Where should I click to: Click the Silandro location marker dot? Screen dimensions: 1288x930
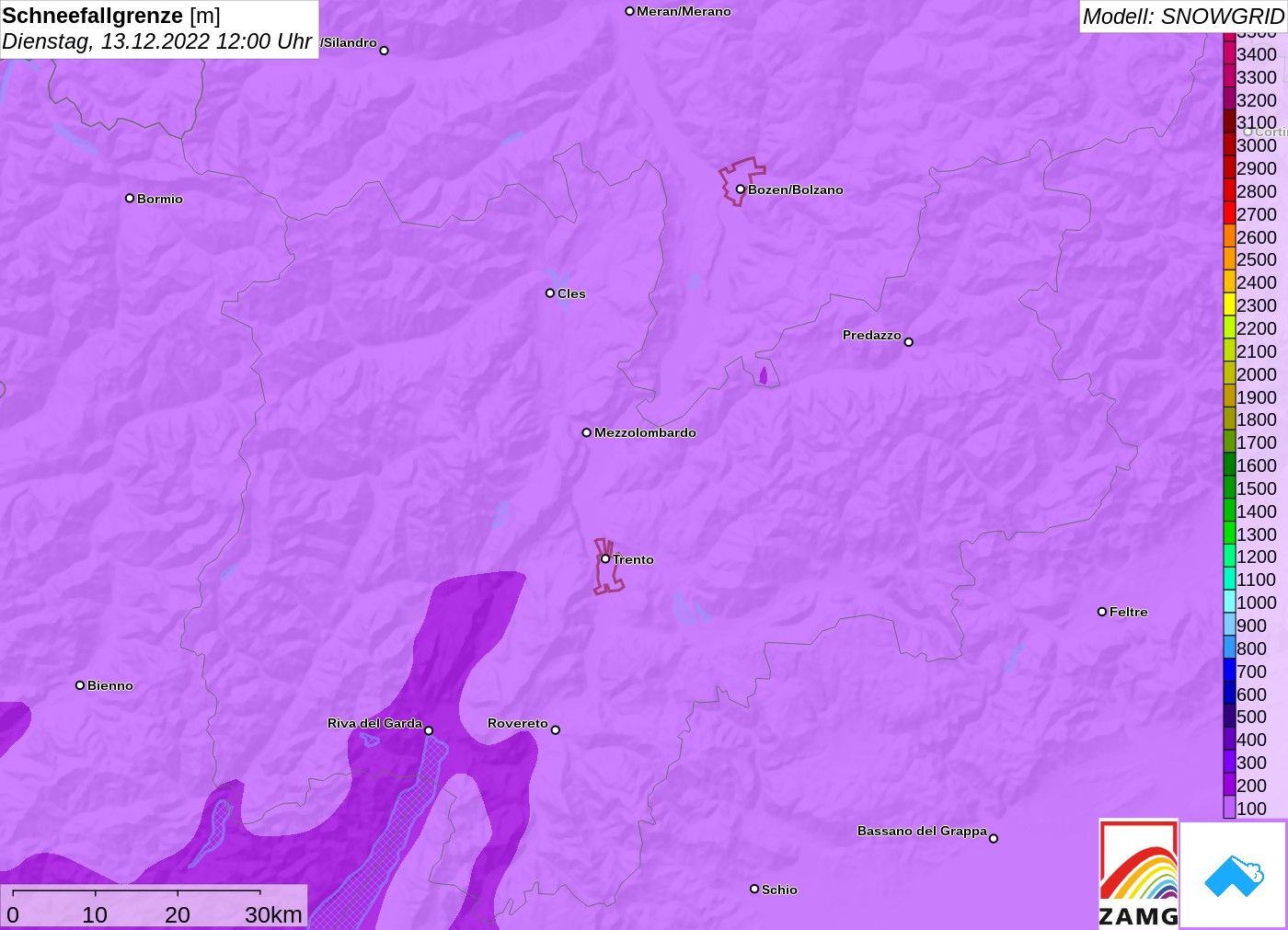(x=385, y=51)
